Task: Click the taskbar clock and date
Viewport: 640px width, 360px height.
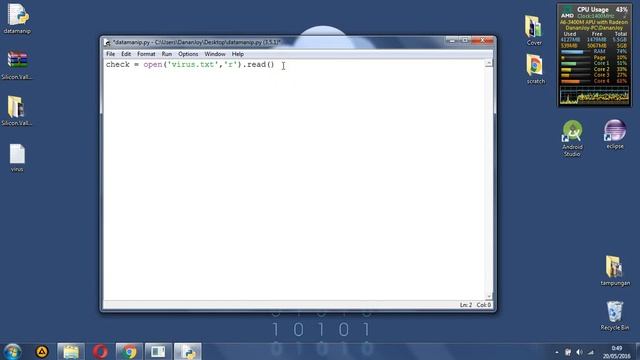Action: 617,352
